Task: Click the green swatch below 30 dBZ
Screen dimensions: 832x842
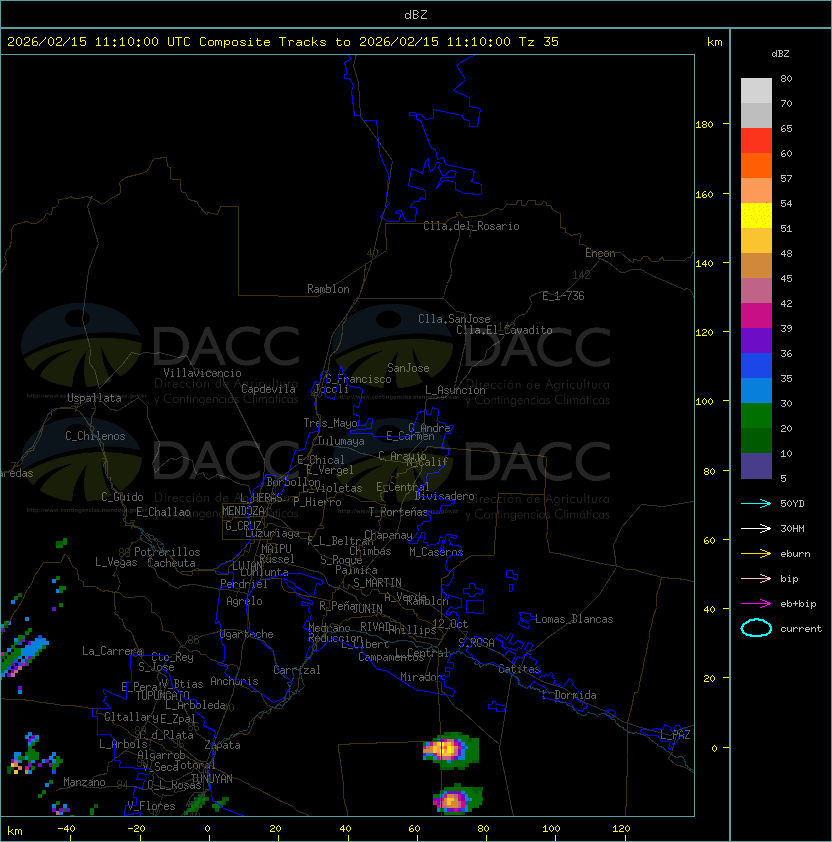Action: pos(756,416)
